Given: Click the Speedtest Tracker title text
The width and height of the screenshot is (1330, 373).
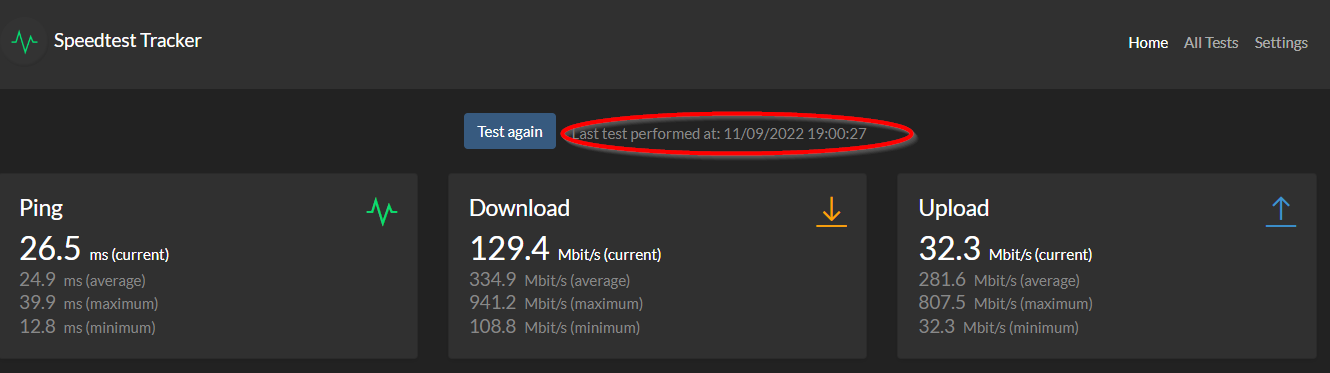Looking at the screenshot, I should click(x=128, y=41).
